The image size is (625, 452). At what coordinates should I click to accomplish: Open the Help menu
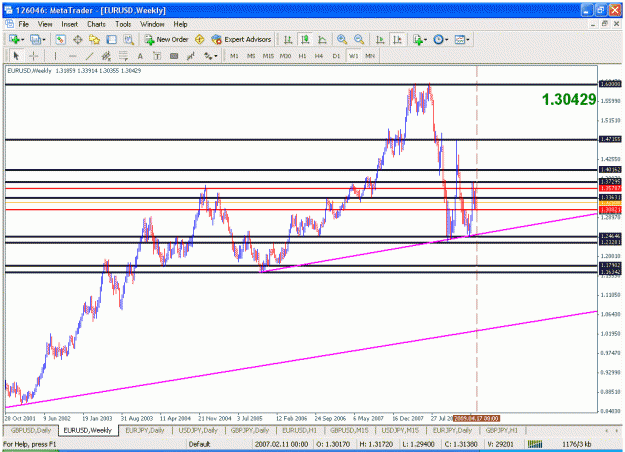180,24
